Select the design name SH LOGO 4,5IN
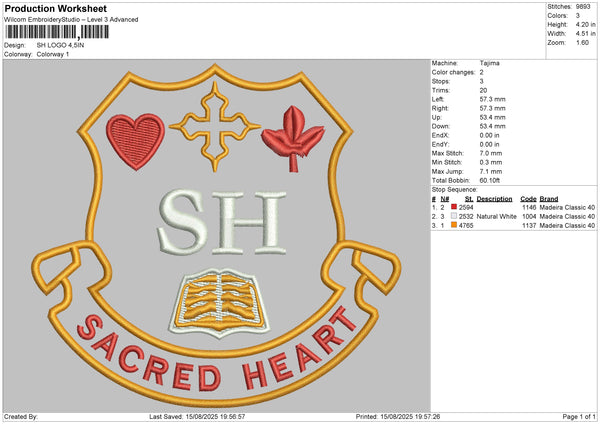600x424 pixels. [x=60, y=45]
